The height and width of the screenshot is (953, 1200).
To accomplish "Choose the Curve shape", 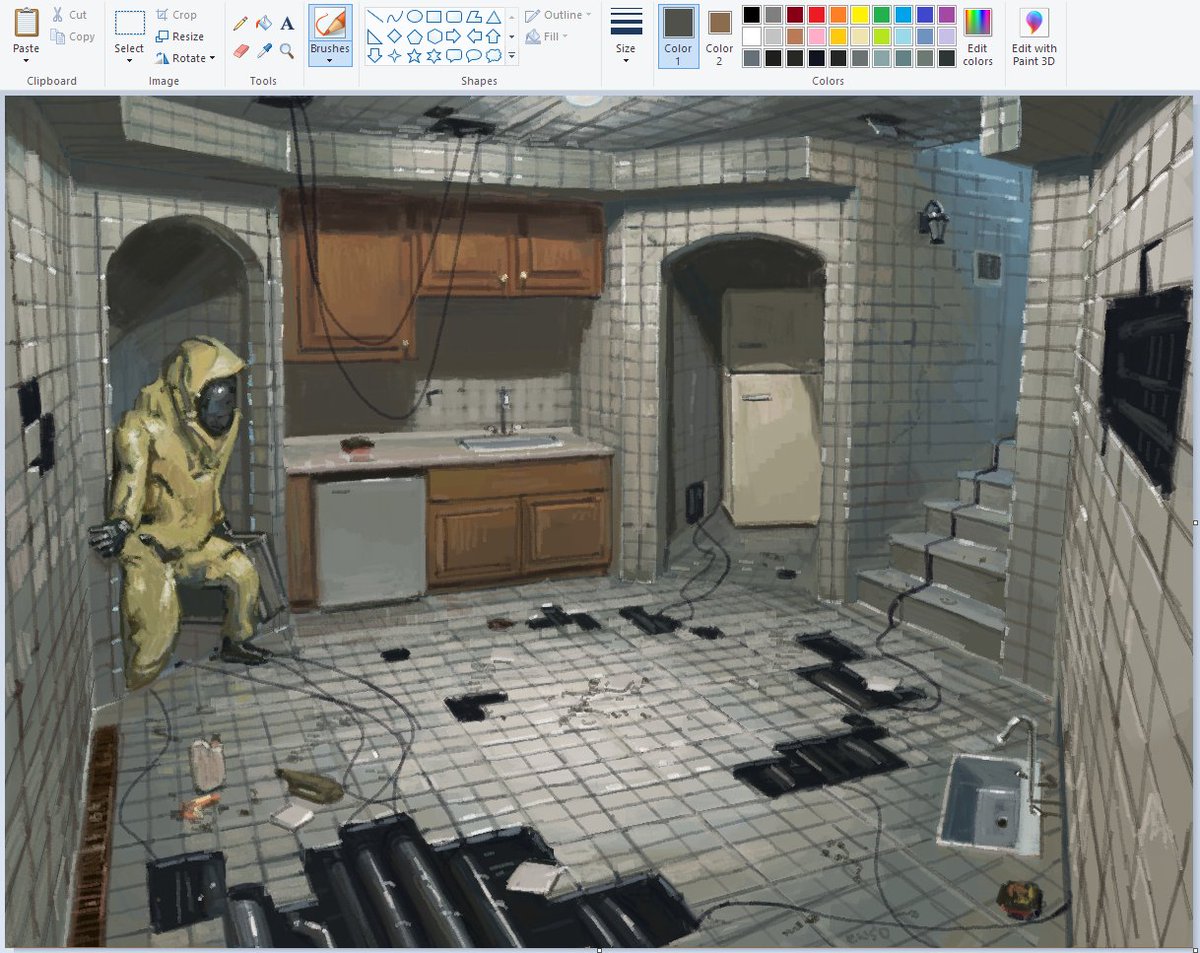I will pyautogui.click(x=395, y=16).
